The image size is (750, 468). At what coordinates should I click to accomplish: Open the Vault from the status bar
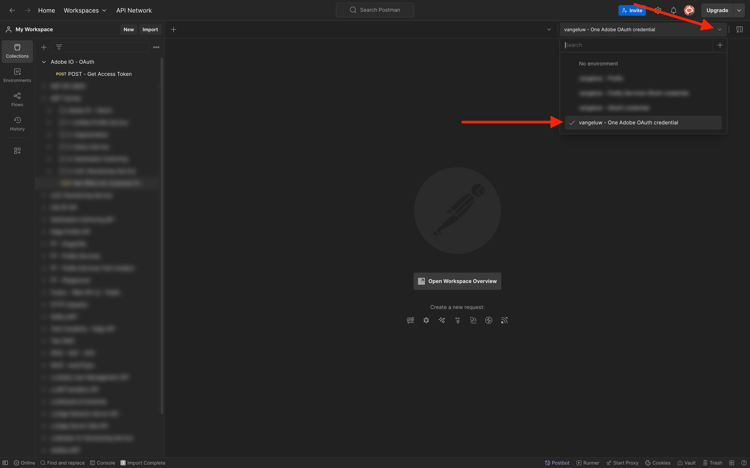686,463
